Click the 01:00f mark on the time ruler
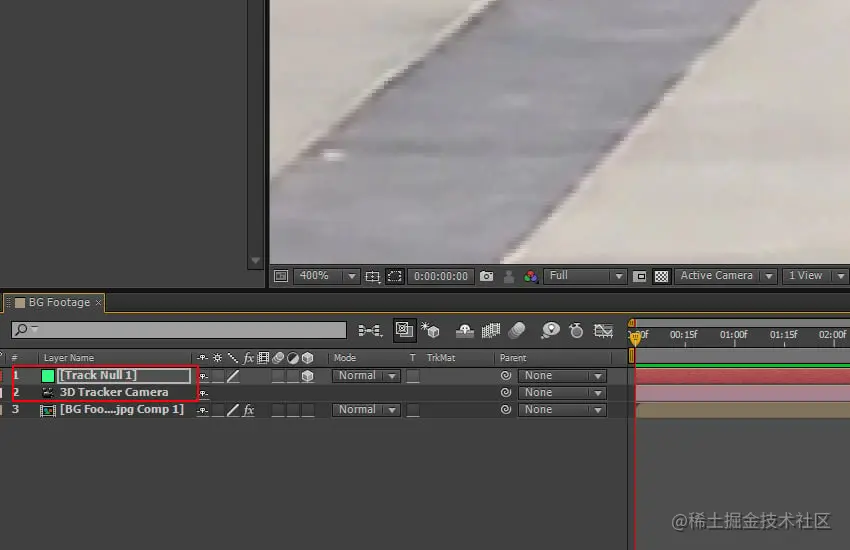Image resolution: width=850 pixels, height=550 pixels. (x=733, y=335)
